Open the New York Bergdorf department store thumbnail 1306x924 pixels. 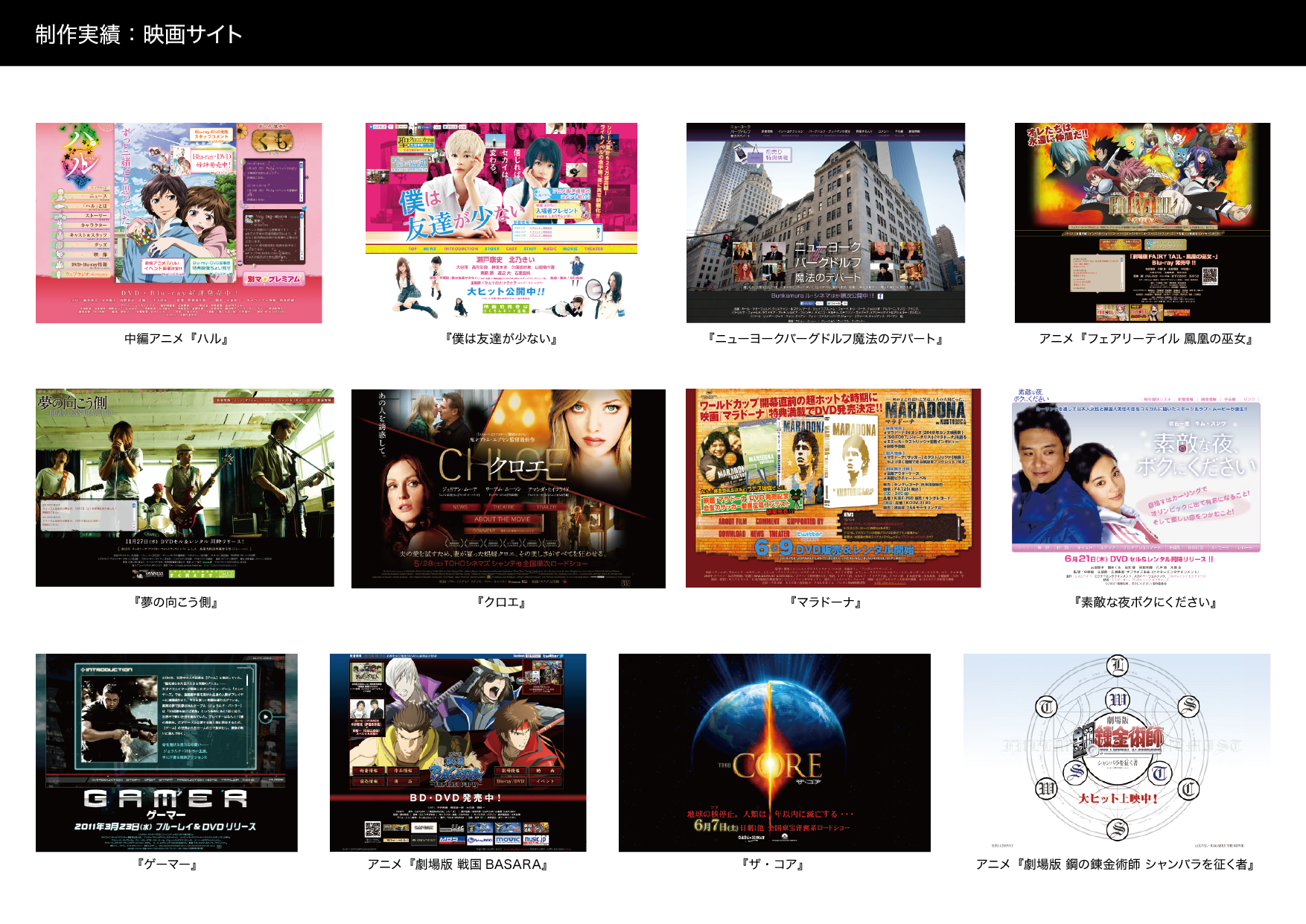point(825,223)
